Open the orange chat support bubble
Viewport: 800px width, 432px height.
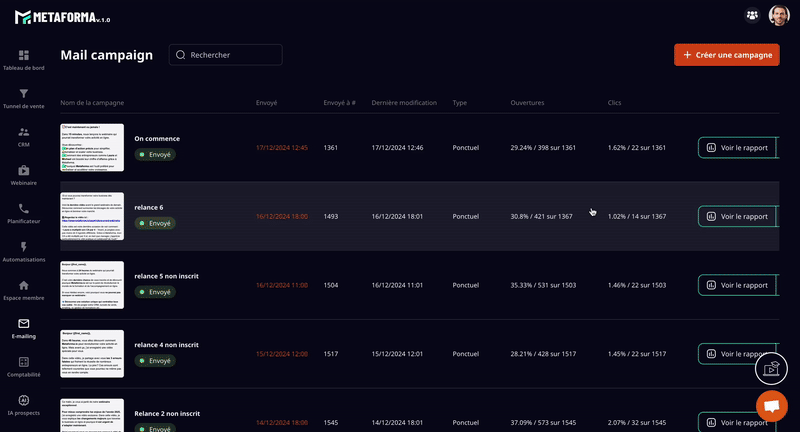tap(771, 406)
